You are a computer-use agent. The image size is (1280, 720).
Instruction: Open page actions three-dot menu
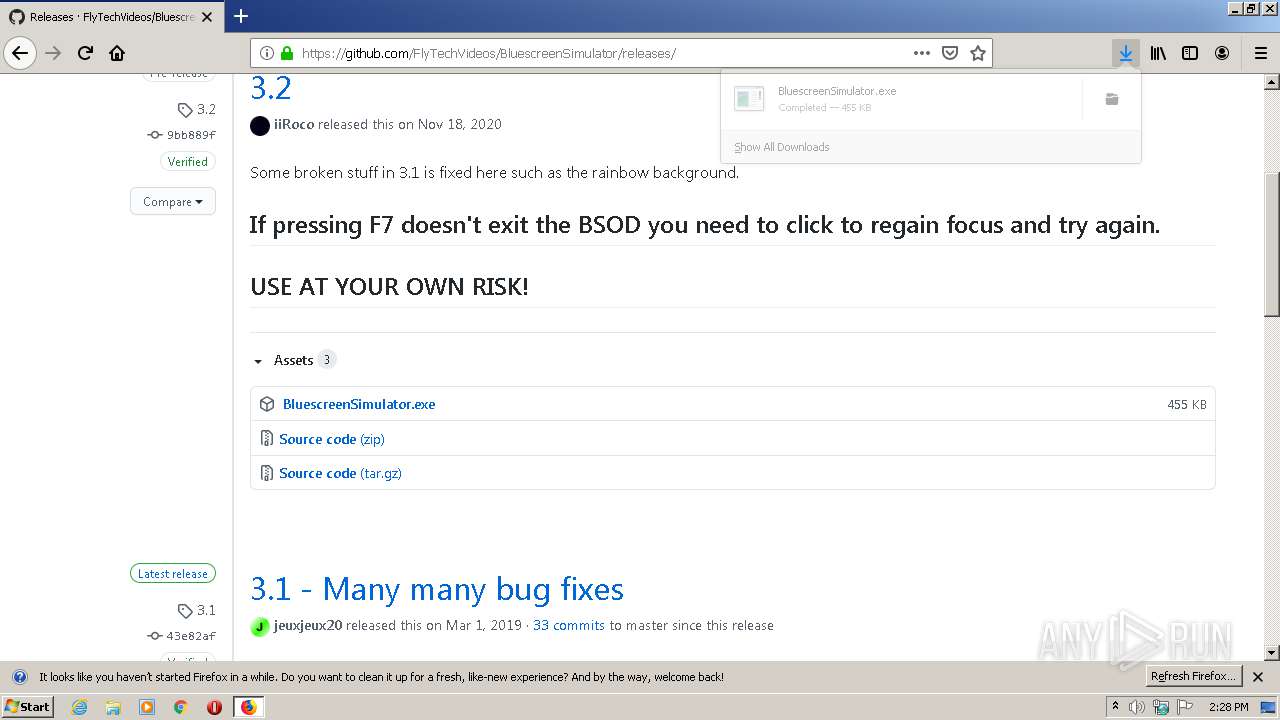tap(922, 53)
